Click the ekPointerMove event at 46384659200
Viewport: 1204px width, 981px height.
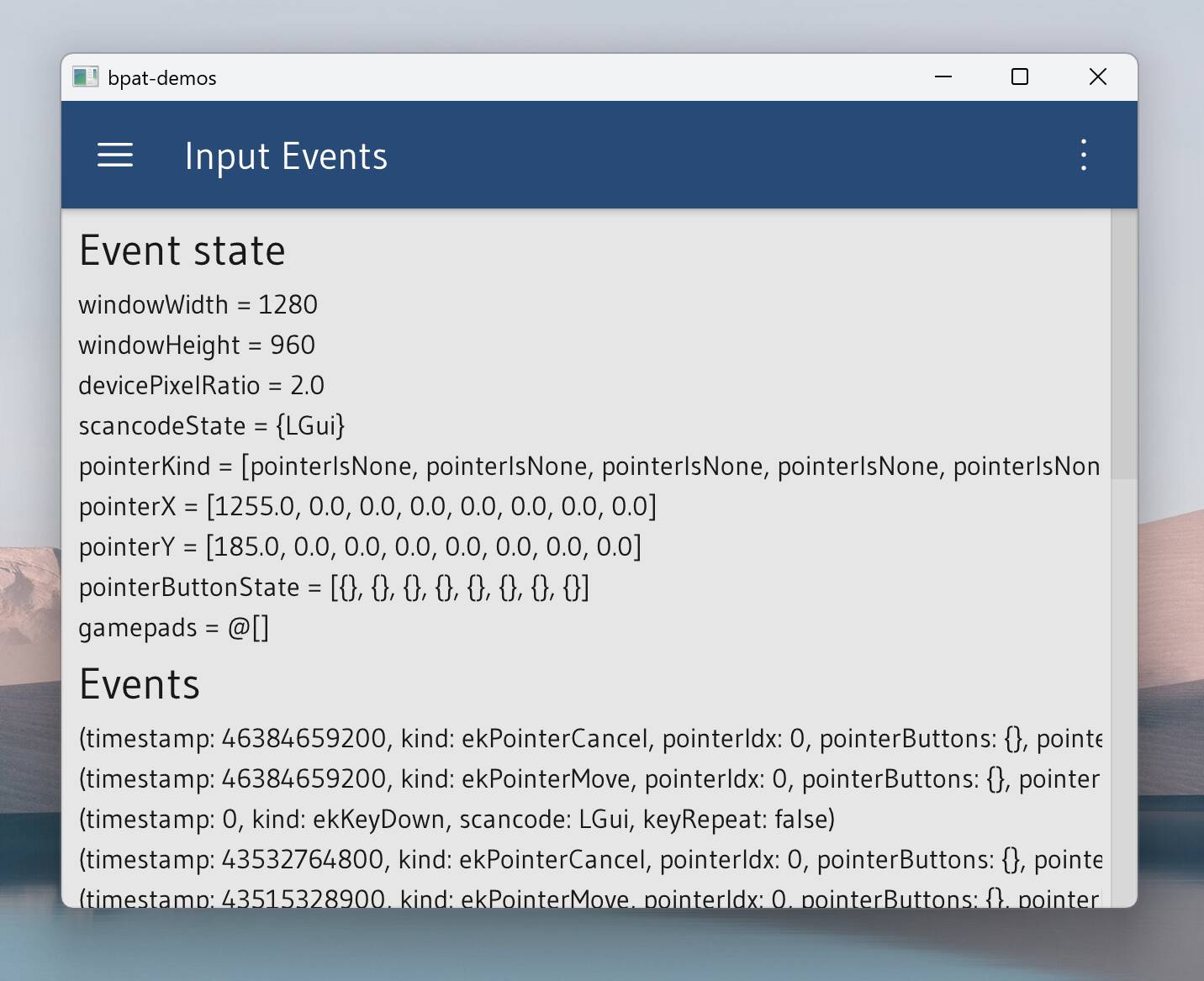click(x=589, y=778)
